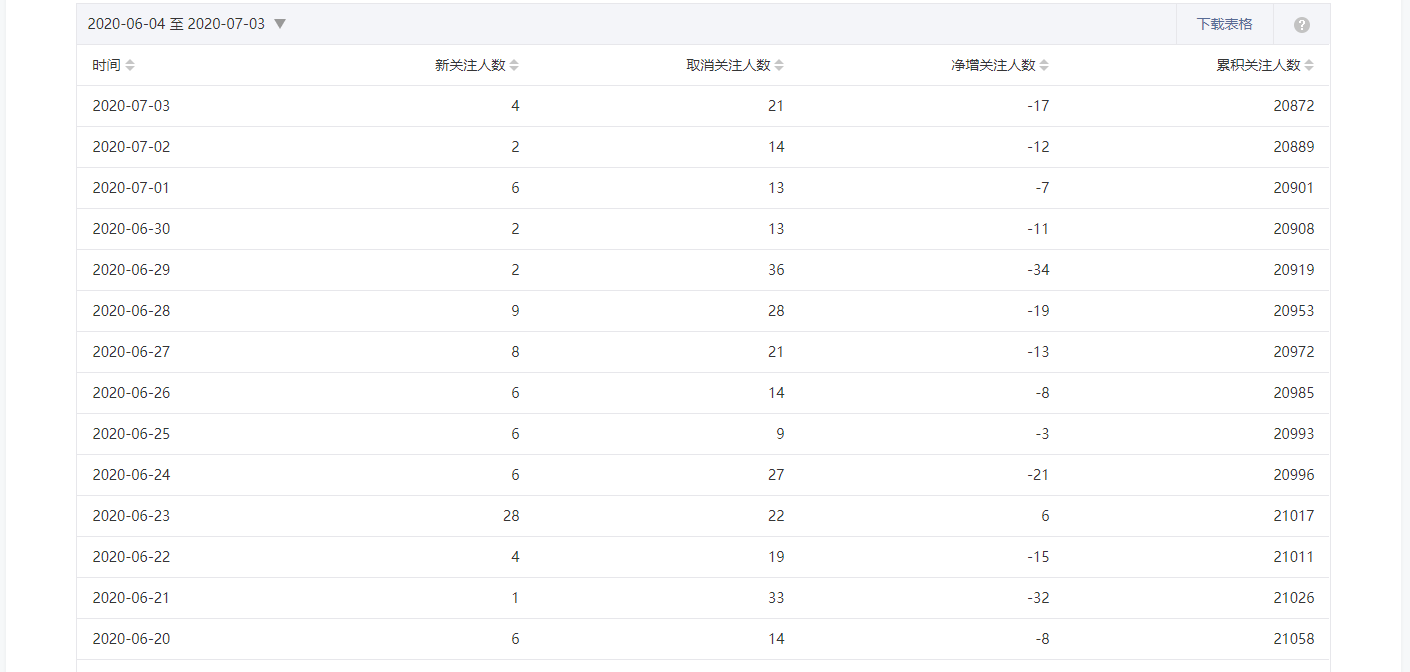Select the 2020-06-28 date cell
The image size is (1410, 672).
pyautogui.click(x=131, y=311)
